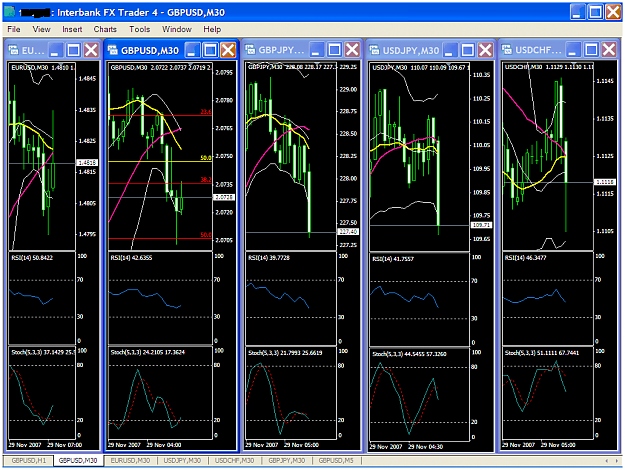
Task: Minimize the EURUSD chart window
Action: pyautogui.click(x=55, y=50)
